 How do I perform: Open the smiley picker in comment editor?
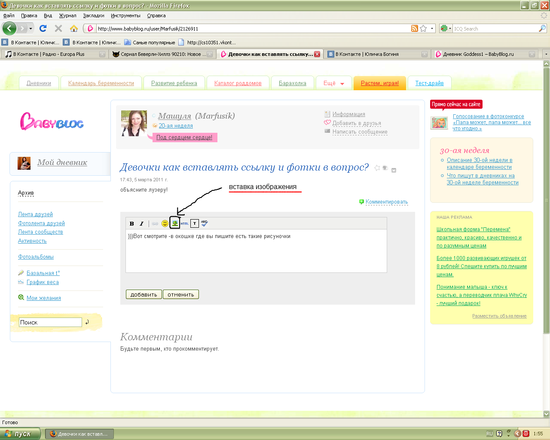point(165,224)
